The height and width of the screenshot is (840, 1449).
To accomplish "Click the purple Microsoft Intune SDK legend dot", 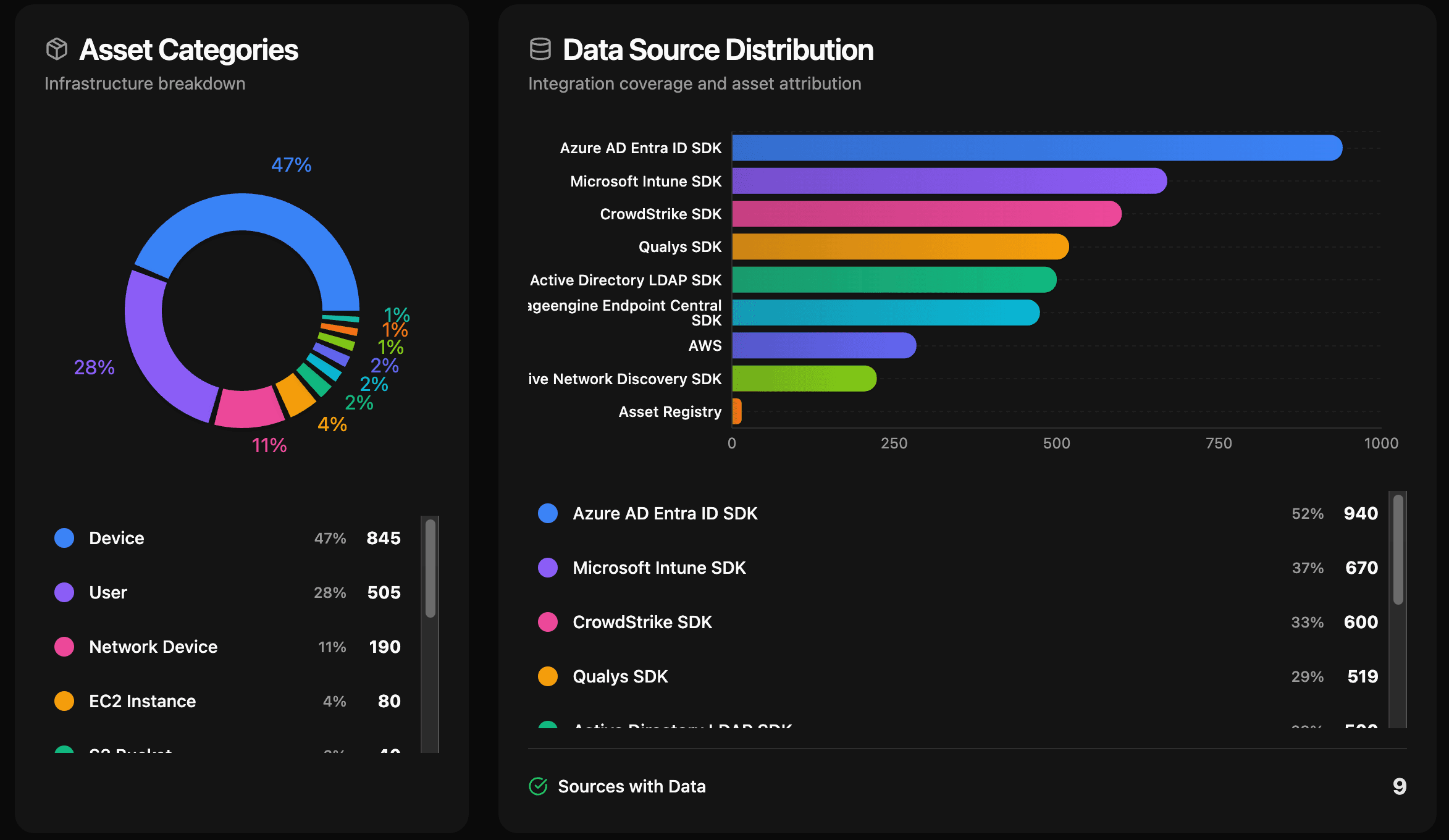I will point(548,568).
